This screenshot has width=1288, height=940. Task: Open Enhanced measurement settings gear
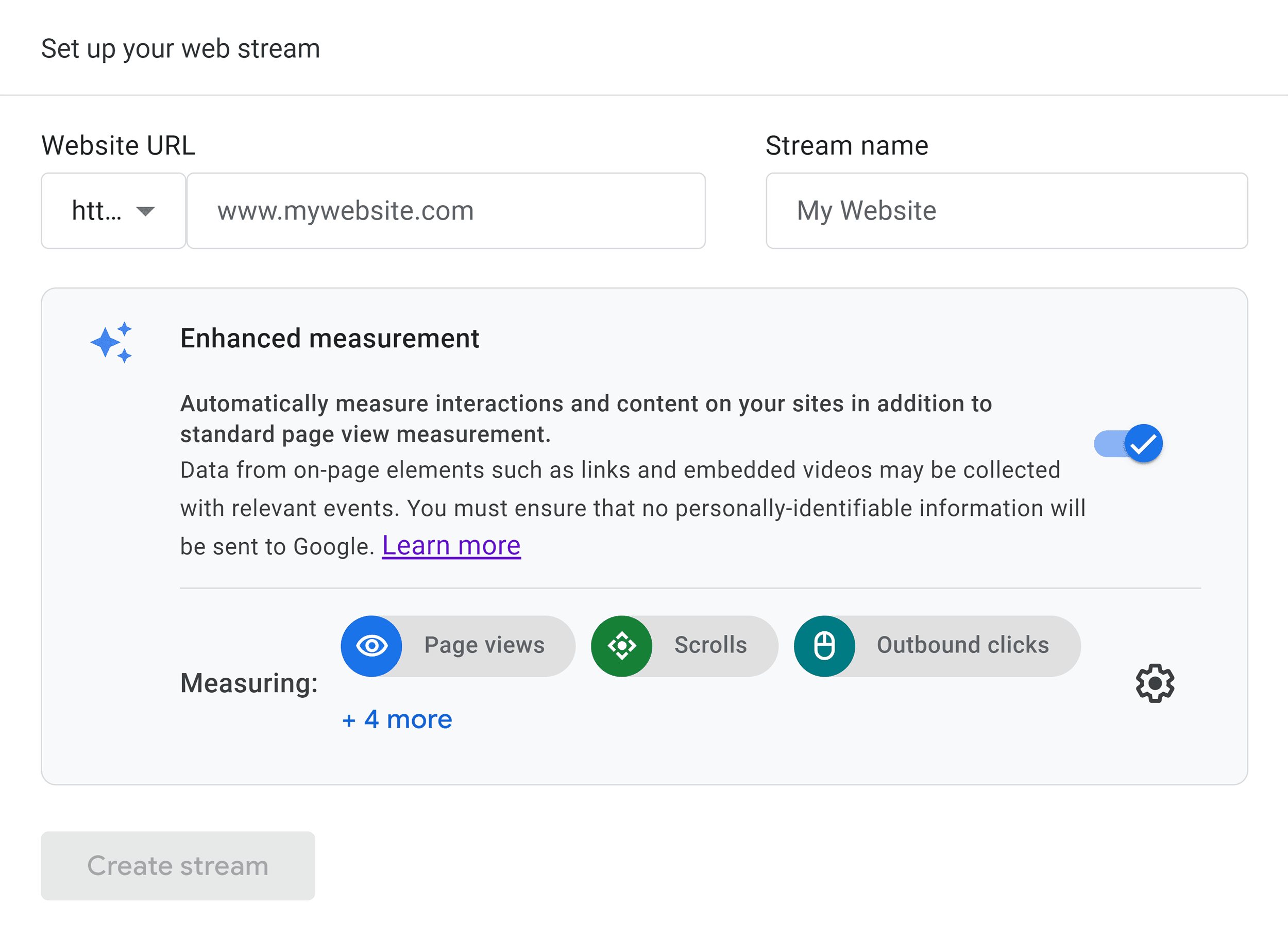click(1155, 683)
